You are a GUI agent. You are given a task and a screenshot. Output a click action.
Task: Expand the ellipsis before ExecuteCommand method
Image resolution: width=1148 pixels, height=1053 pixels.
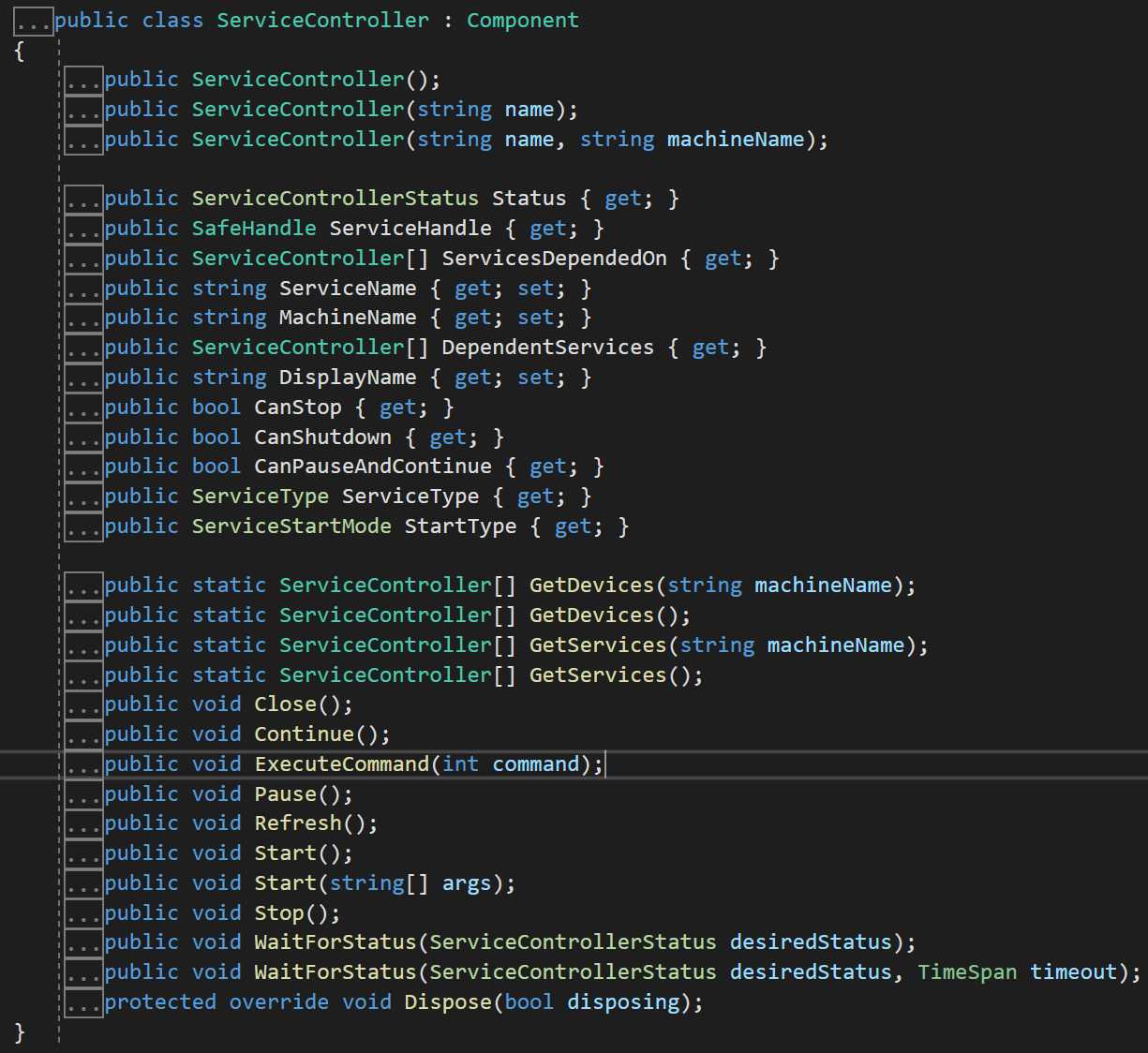pos(84,765)
